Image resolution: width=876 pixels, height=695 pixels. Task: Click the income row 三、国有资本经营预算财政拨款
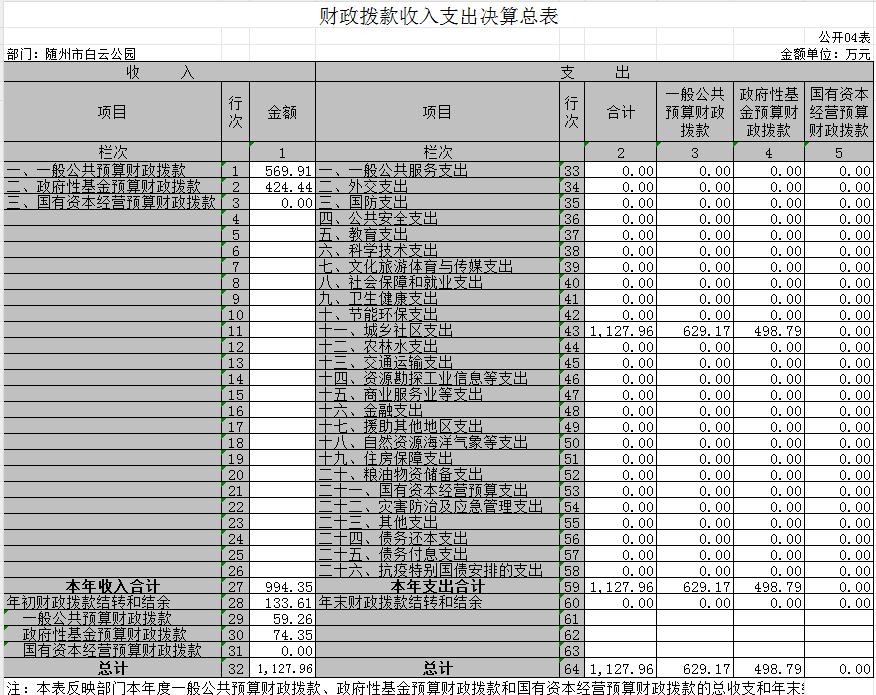coord(111,202)
